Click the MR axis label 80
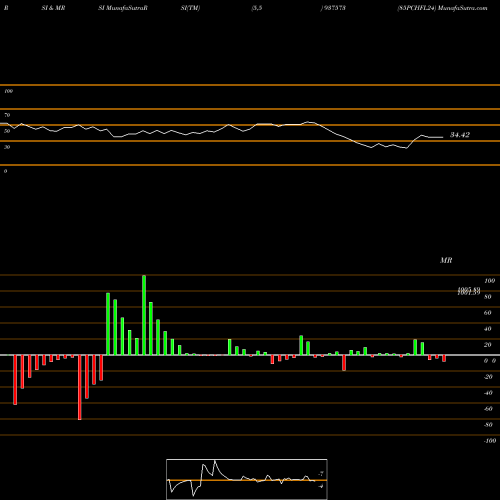 coord(488,297)
